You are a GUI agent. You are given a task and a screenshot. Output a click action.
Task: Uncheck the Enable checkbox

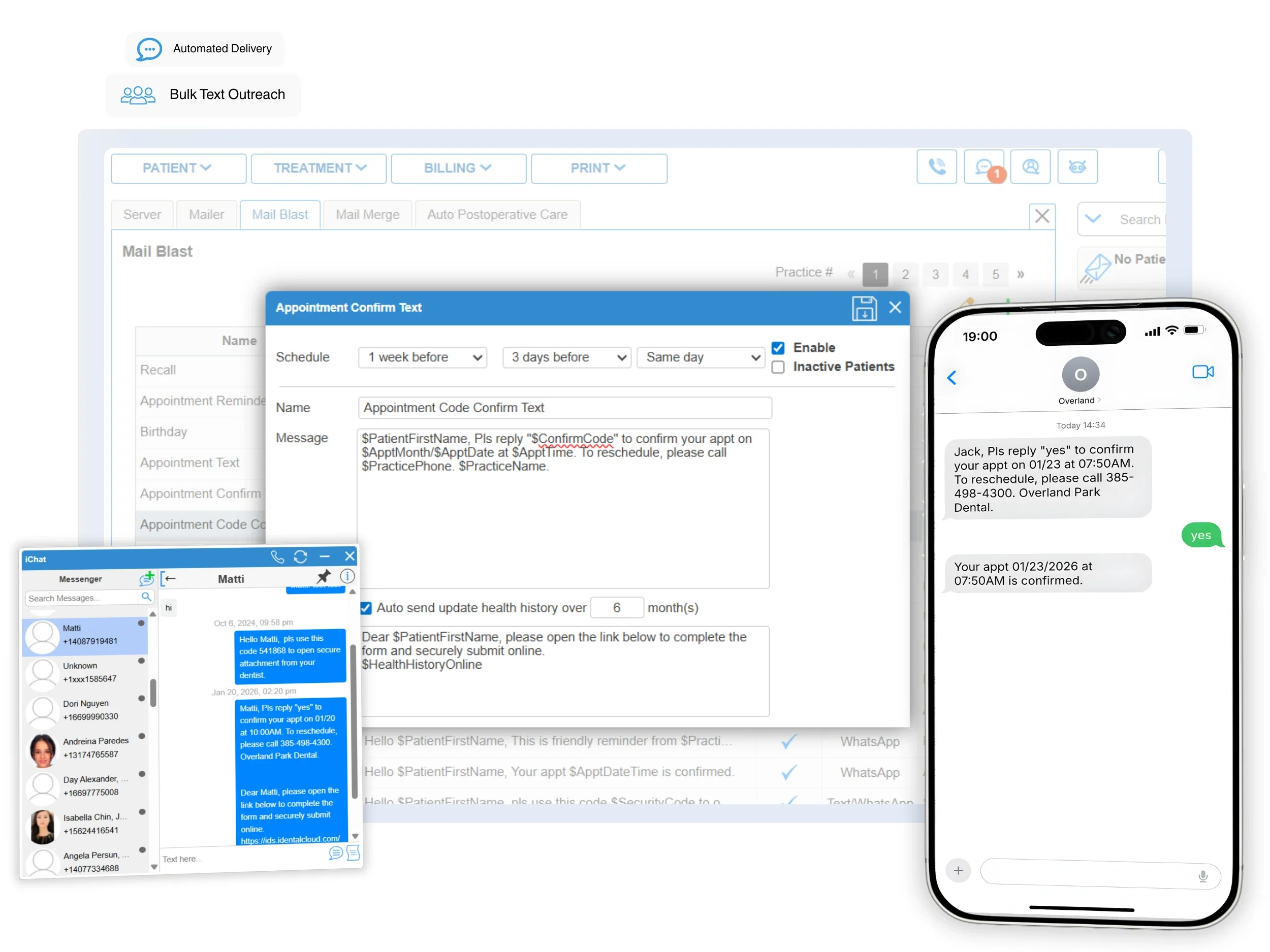[778, 348]
